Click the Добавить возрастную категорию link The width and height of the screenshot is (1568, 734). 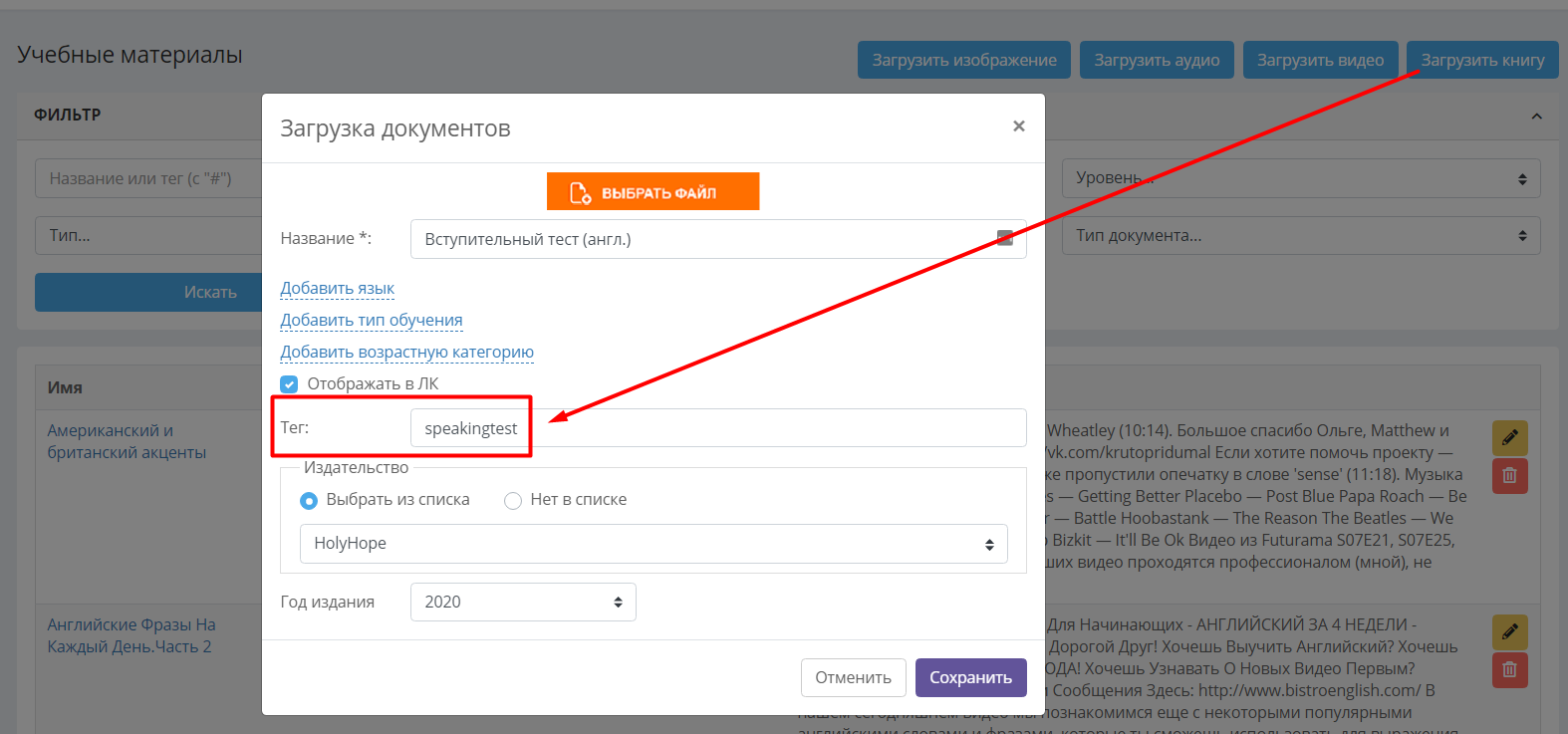tap(406, 352)
